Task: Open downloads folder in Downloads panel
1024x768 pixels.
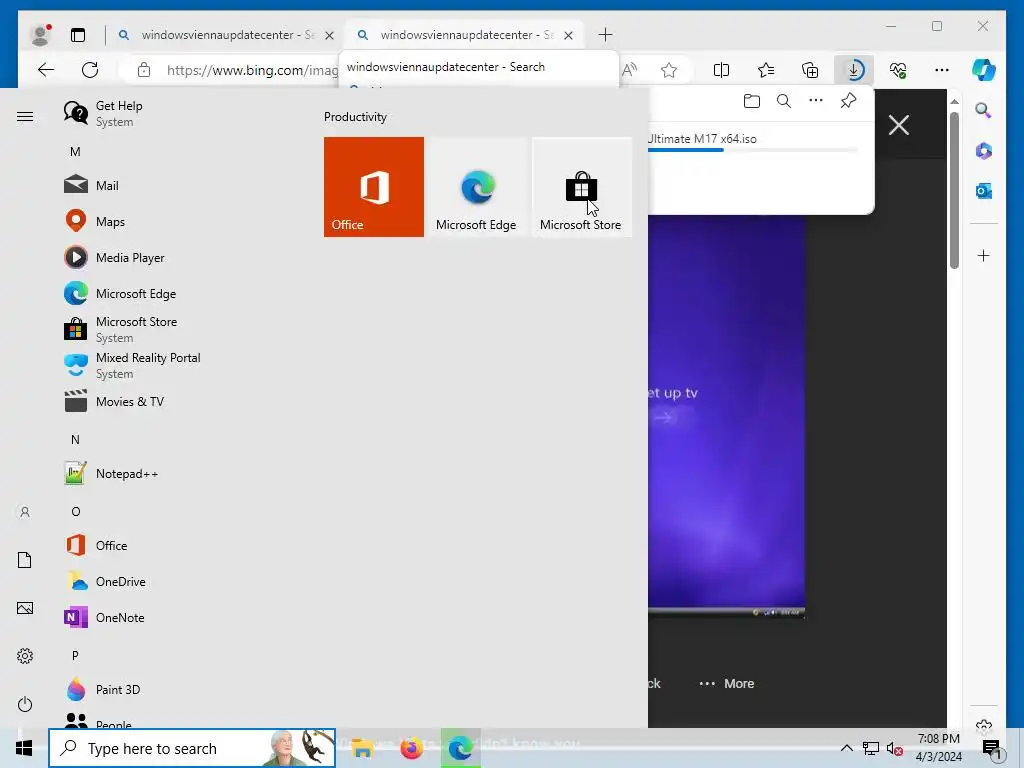Action: [752, 101]
